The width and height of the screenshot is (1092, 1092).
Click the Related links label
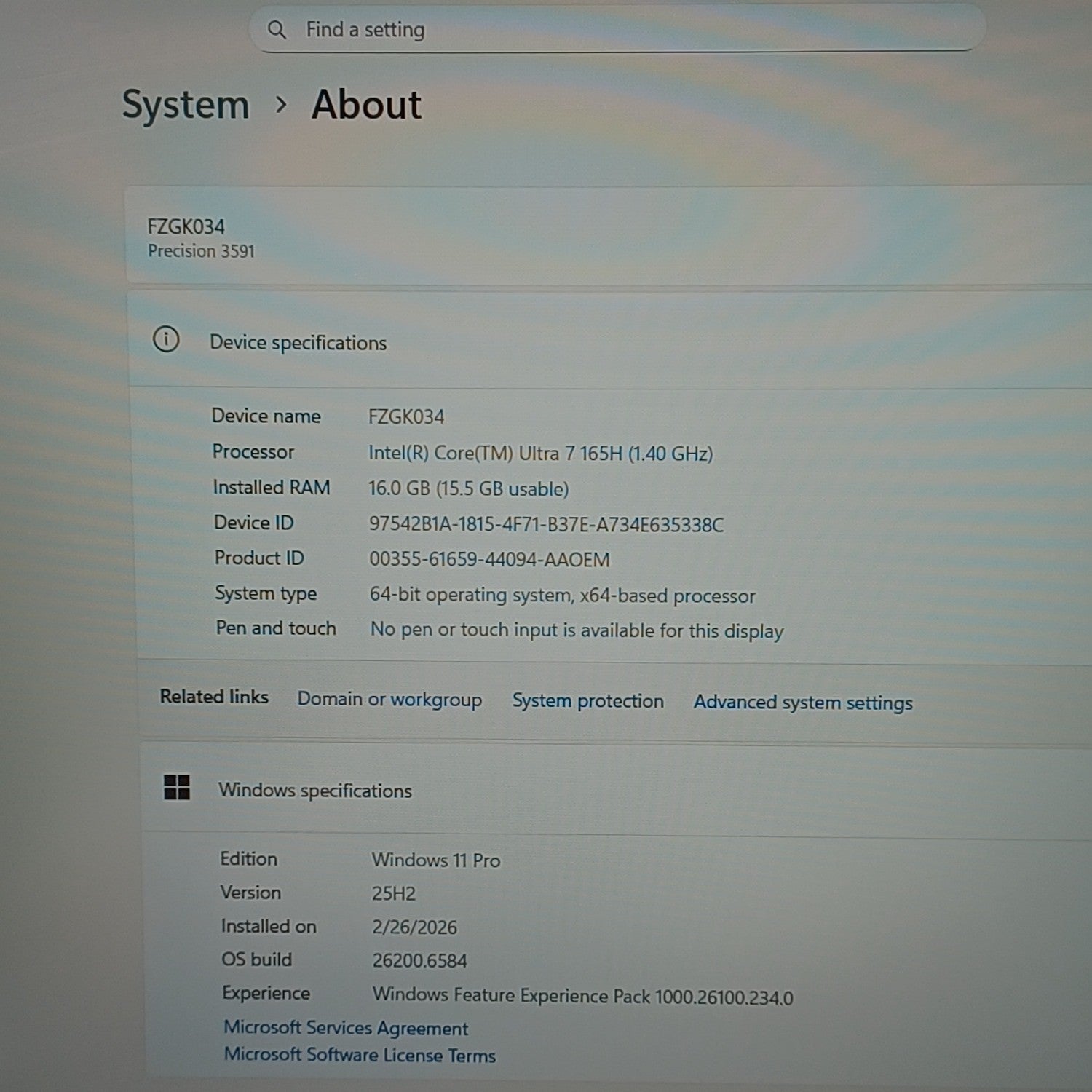[x=214, y=697]
